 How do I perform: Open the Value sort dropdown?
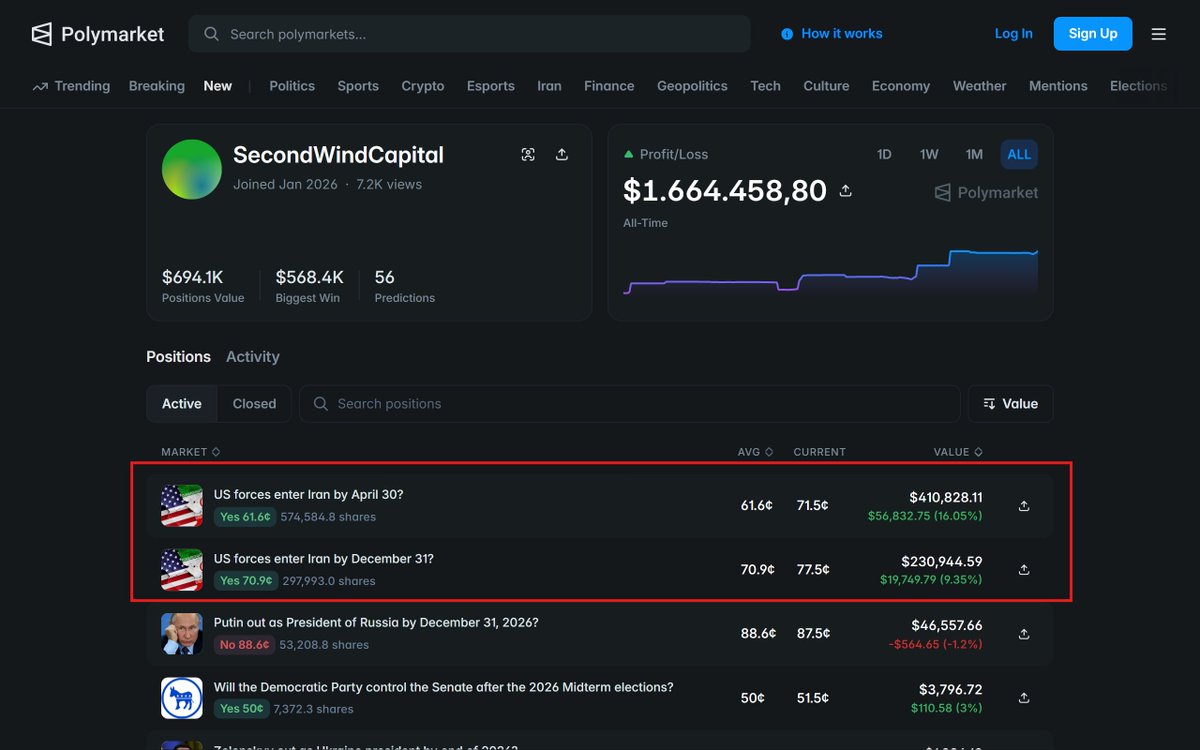(x=1010, y=404)
